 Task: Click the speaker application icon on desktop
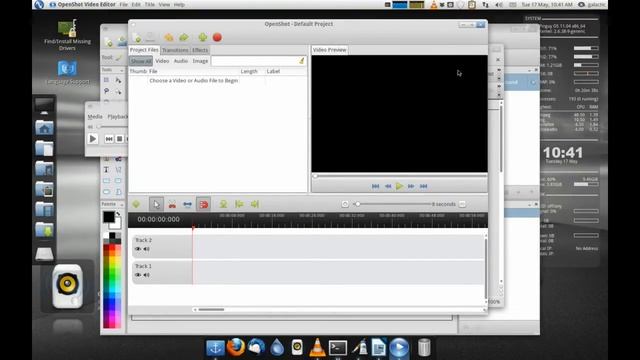[67, 286]
